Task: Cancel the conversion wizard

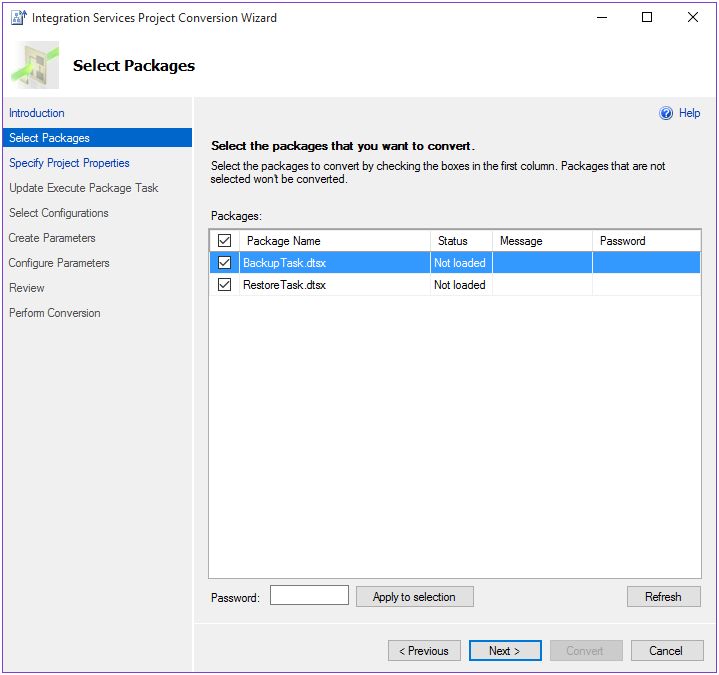Action: [667, 651]
